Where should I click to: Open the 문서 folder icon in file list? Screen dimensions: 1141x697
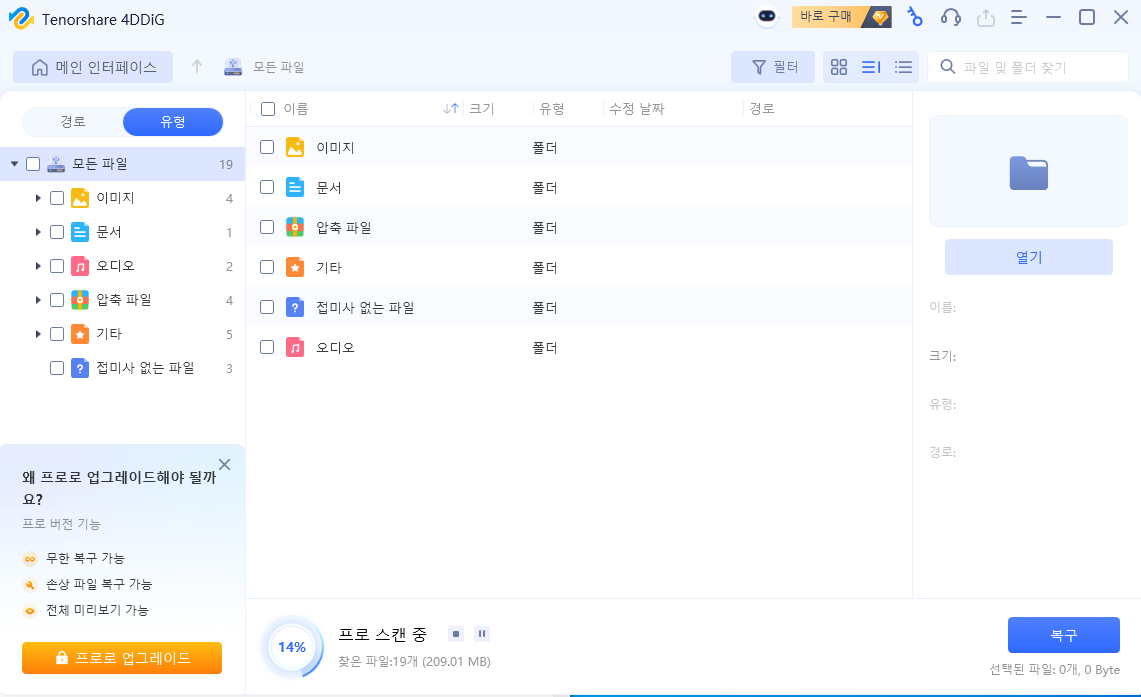click(x=295, y=187)
